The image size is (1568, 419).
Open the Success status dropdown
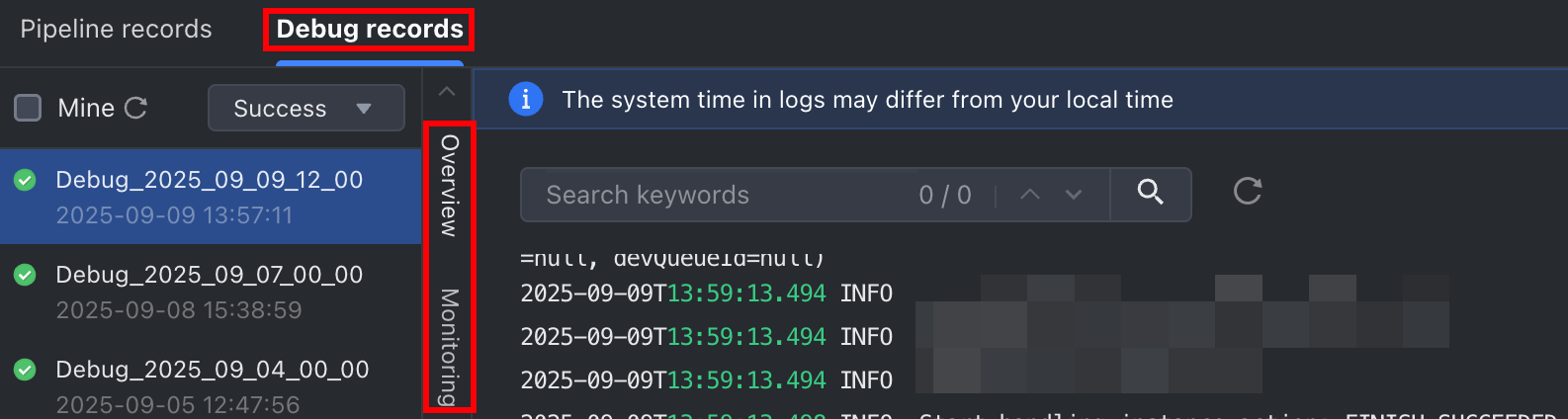point(305,108)
